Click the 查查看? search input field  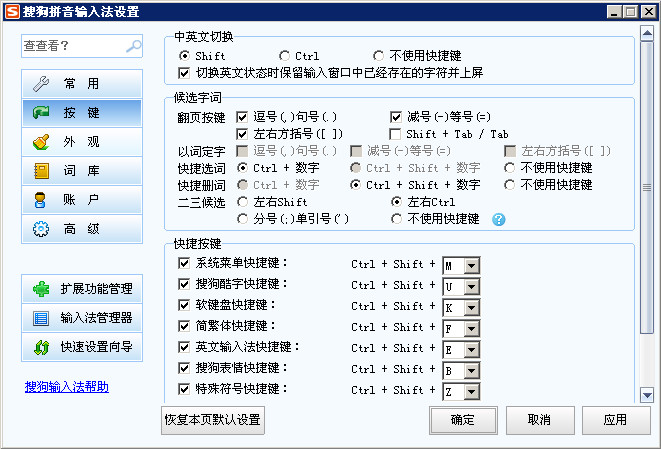[82, 46]
